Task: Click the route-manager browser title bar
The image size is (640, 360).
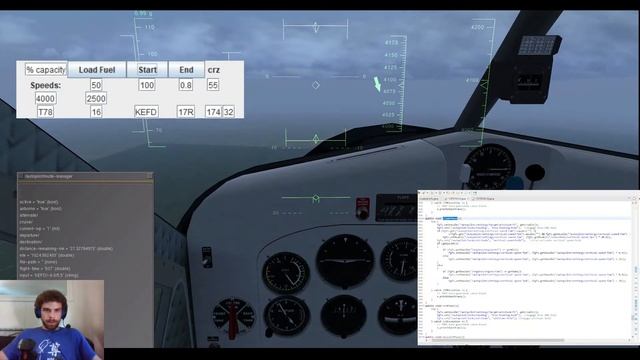Action: 85,176
